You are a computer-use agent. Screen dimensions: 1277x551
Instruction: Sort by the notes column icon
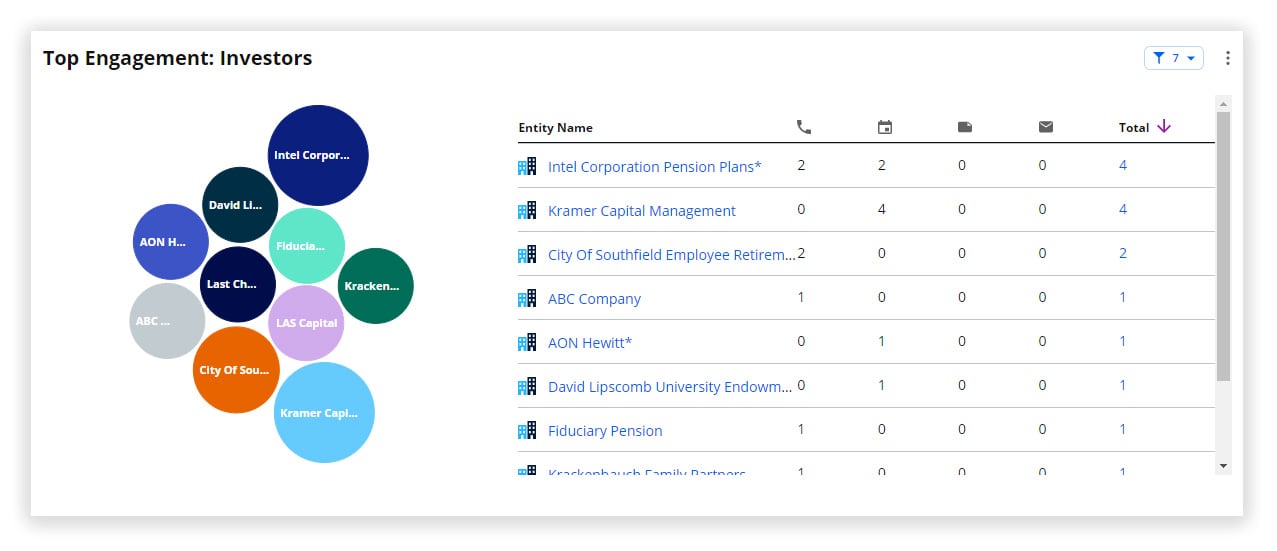coord(965,127)
